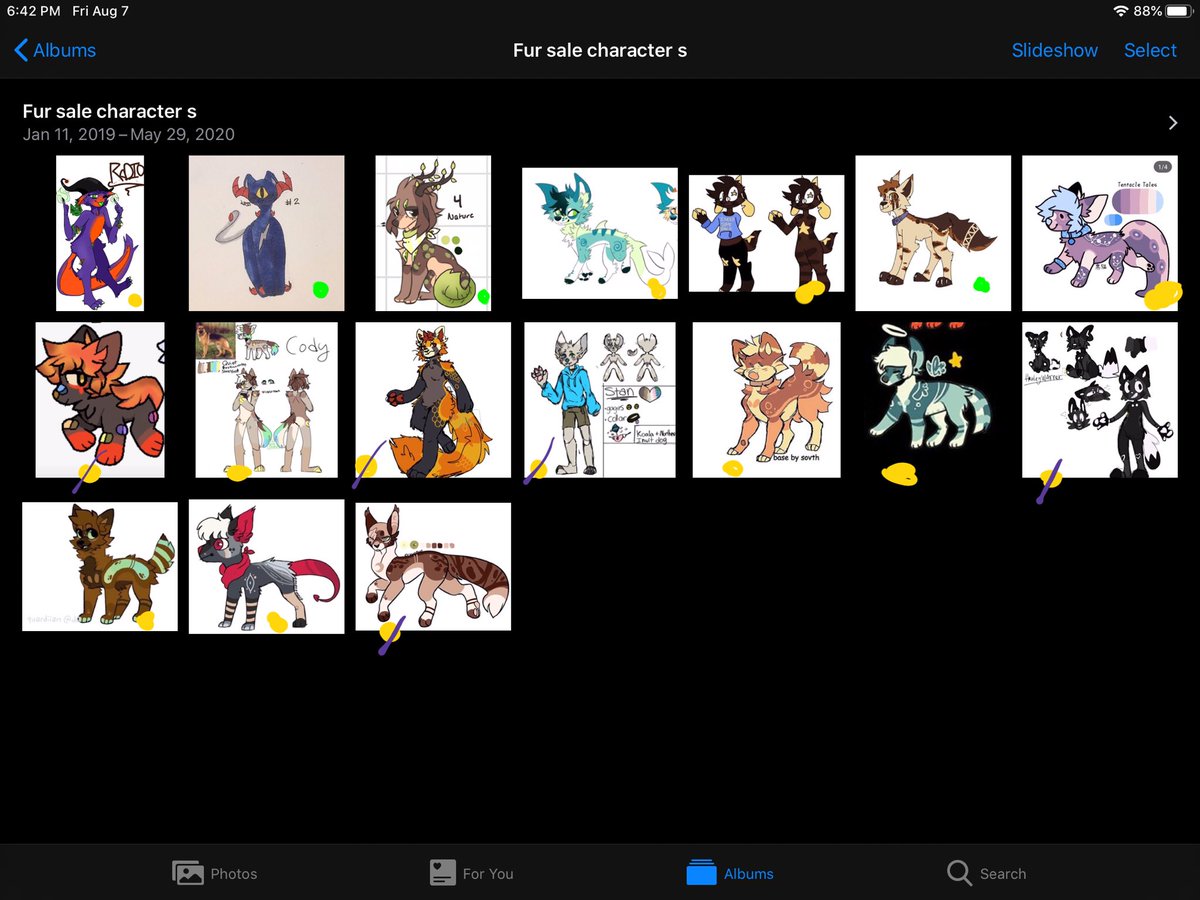Open the blue horned cat #2 thumbnail
Viewport: 1200px width, 900px height.
(x=267, y=233)
